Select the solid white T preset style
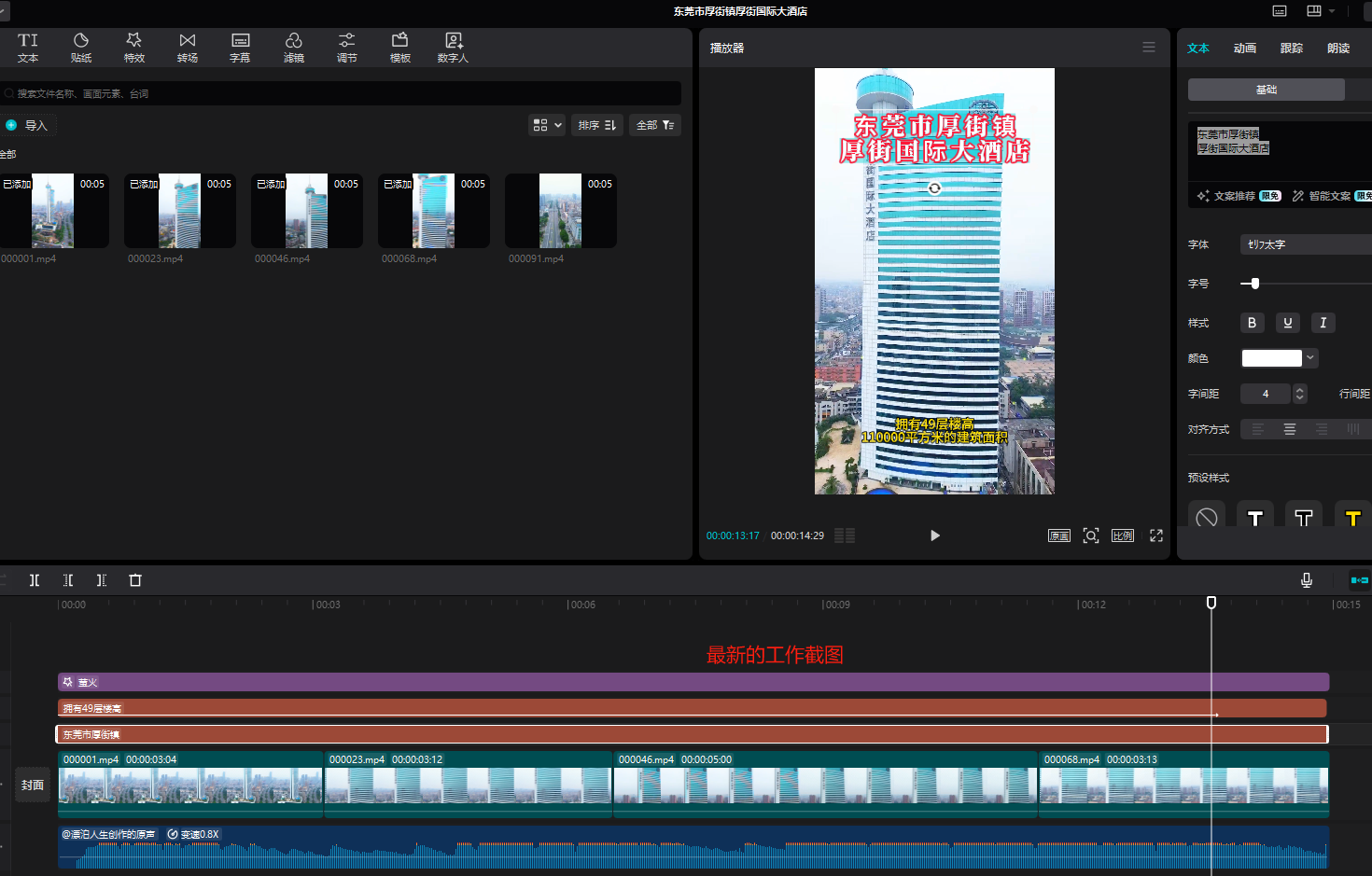Image resolution: width=1372 pixels, height=876 pixels. point(1255,517)
